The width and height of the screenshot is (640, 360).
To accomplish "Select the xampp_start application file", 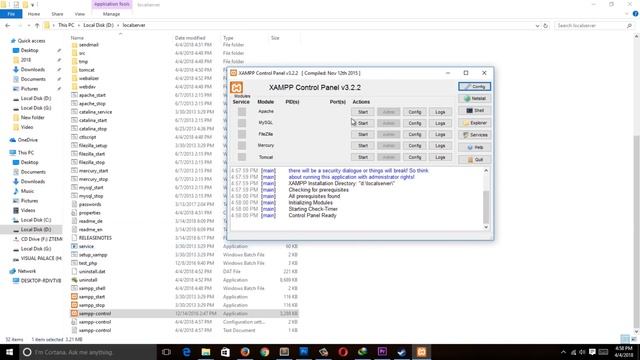I will 92,297.
